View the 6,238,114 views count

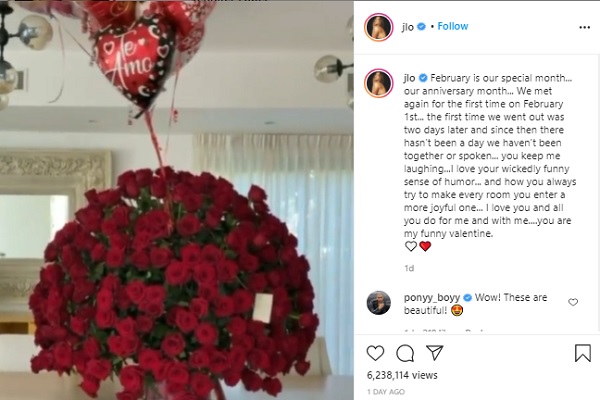point(402,375)
